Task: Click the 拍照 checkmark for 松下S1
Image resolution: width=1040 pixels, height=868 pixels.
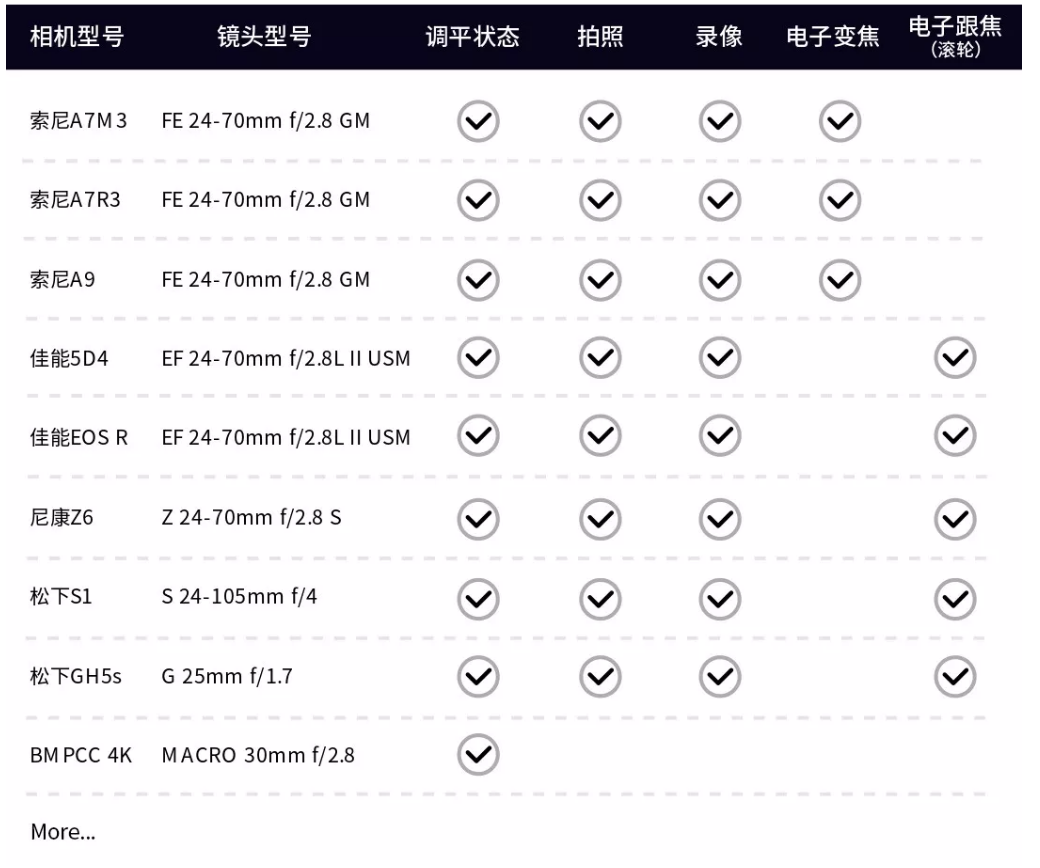Action: [x=600, y=599]
